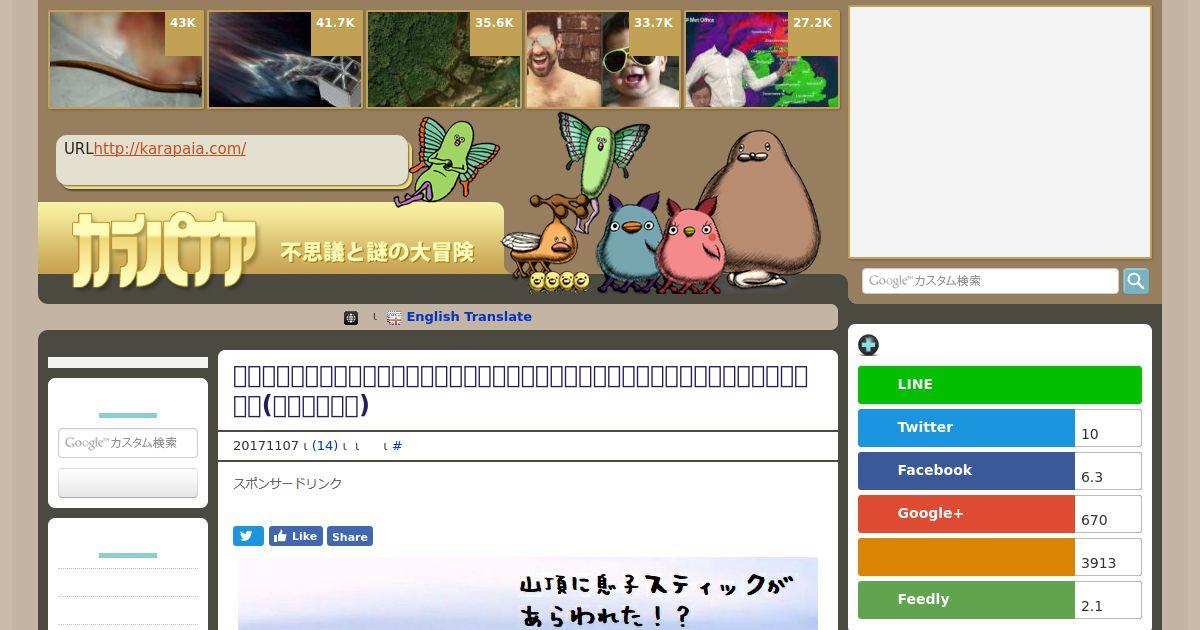Click the left sidebar search submit button
This screenshot has width=1200, height=630.
[x=128, y=482]
